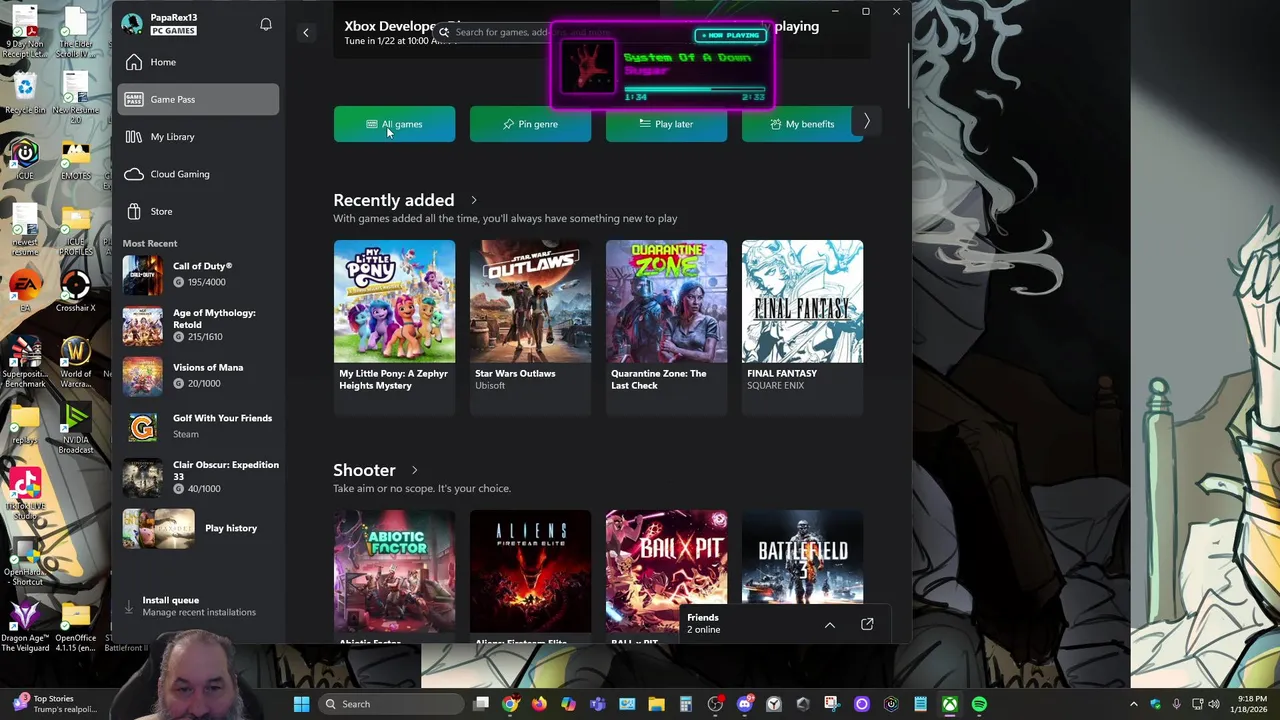
Task: Open Call of Duty in Most Recent
Action: coord(200,274)
